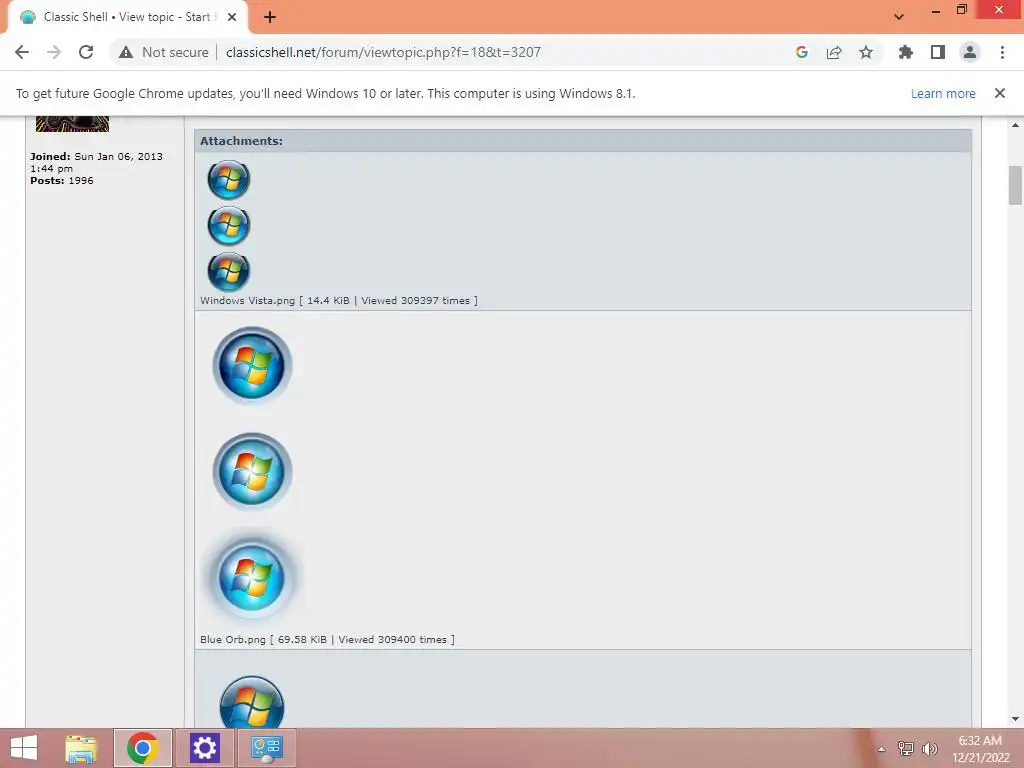Open the Chrome profile avatar

pyautogui.click(x=970, y=52)
